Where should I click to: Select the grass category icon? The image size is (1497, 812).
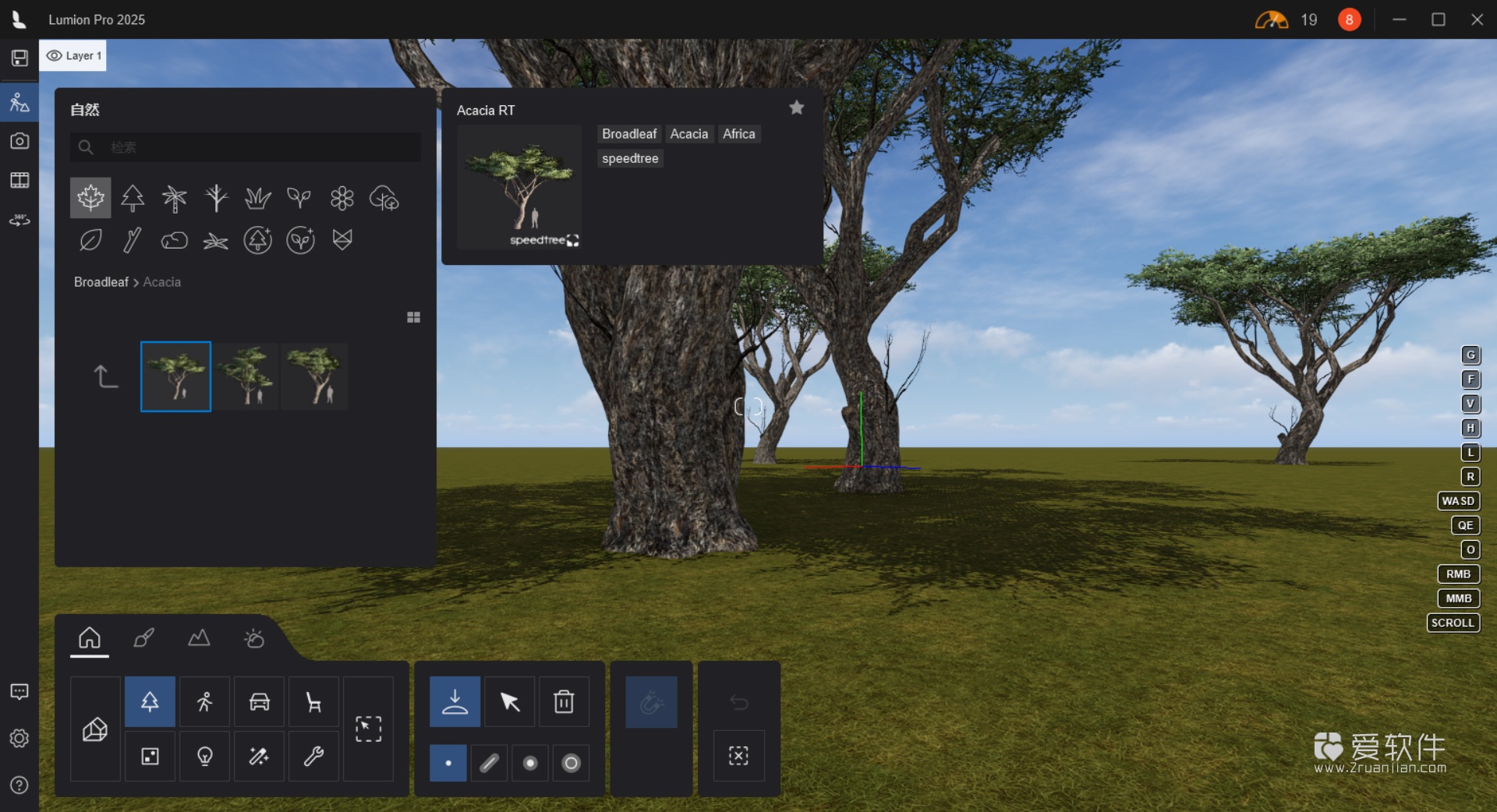[257, 198]
